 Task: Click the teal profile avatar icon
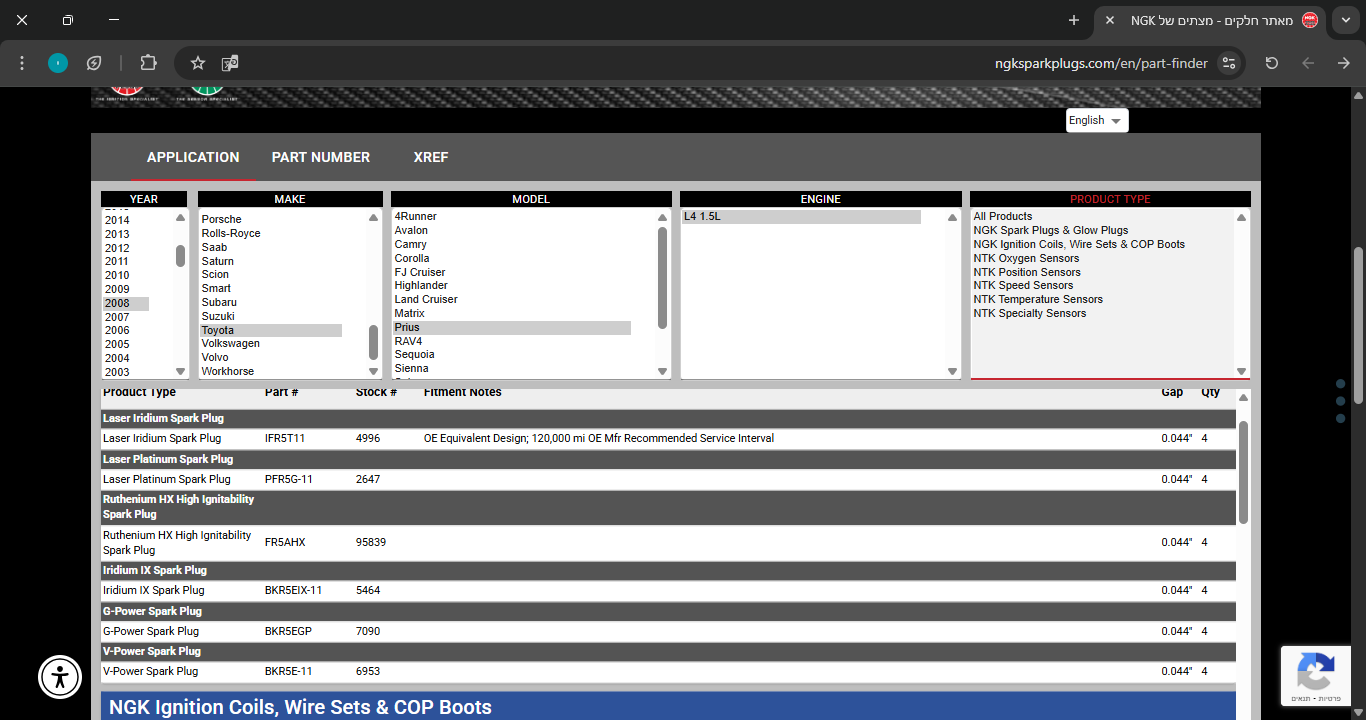click(x=58, y=63)
